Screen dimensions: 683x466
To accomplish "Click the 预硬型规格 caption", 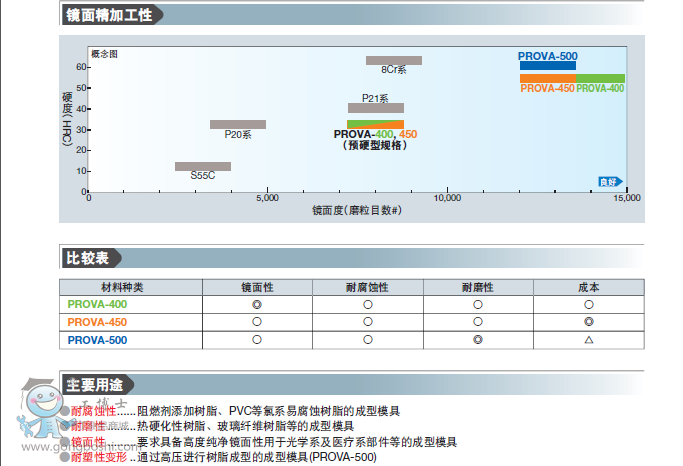I will tap(375, 145).
